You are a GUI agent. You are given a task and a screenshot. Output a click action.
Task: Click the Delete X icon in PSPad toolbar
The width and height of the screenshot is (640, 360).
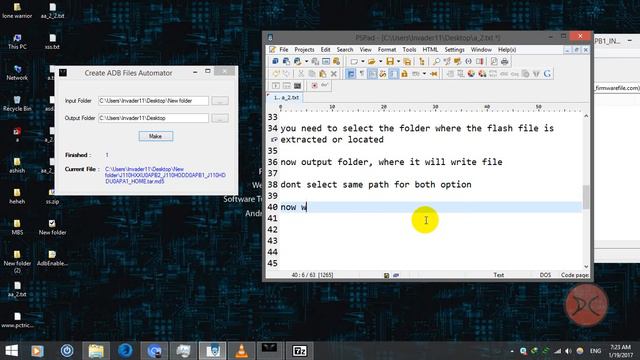pos(334,74)
